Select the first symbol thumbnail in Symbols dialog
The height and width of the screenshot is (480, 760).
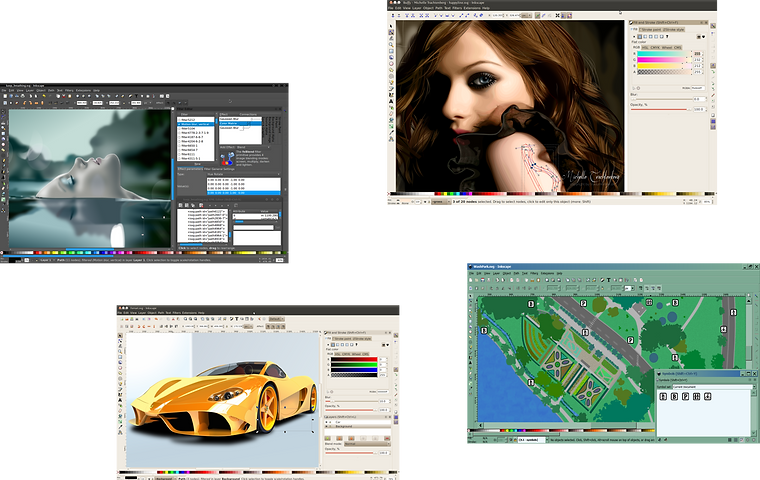coord(663,397)
